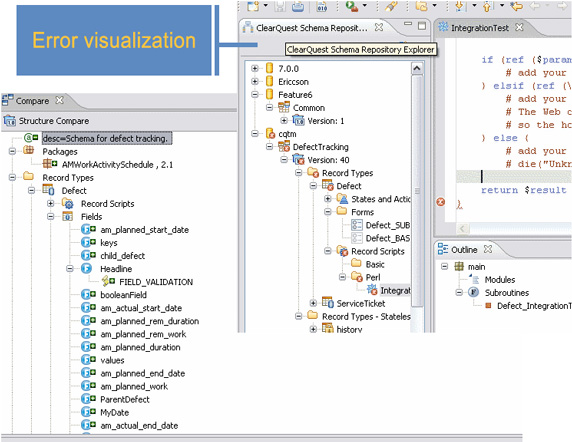
Task: Click the Save disk icon in toolbar
Action: (x=280, y=6)
